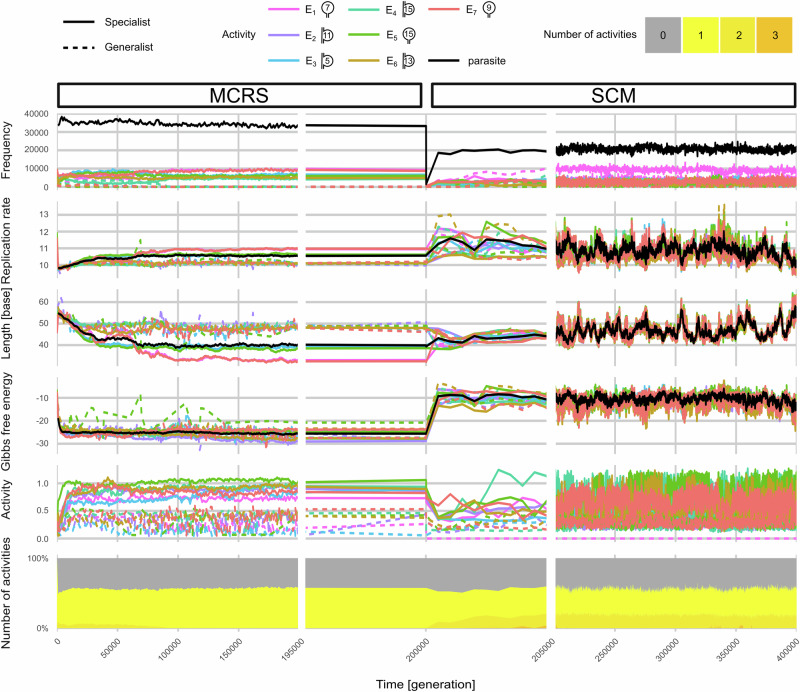Click the 300000 time axis tick
Screen dimensions: 800x692
click(x=666, y=650)
